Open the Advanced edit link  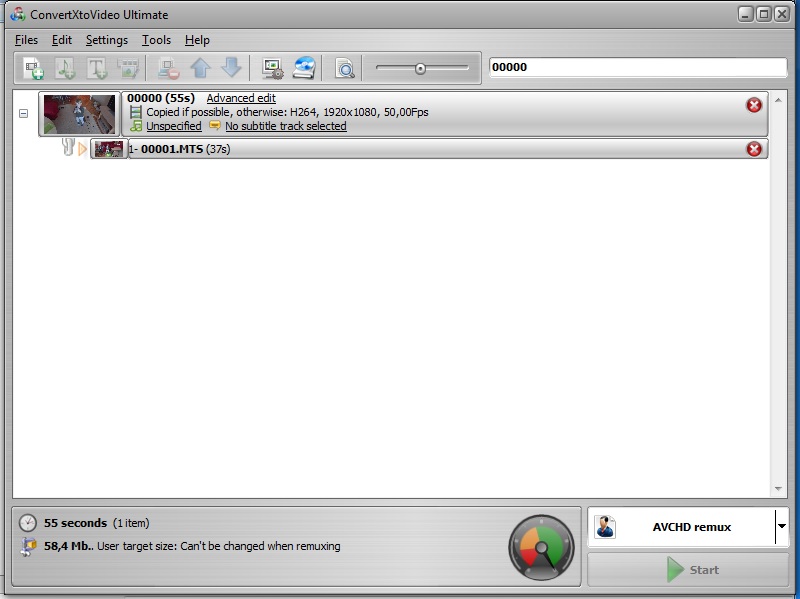[241, 98]
